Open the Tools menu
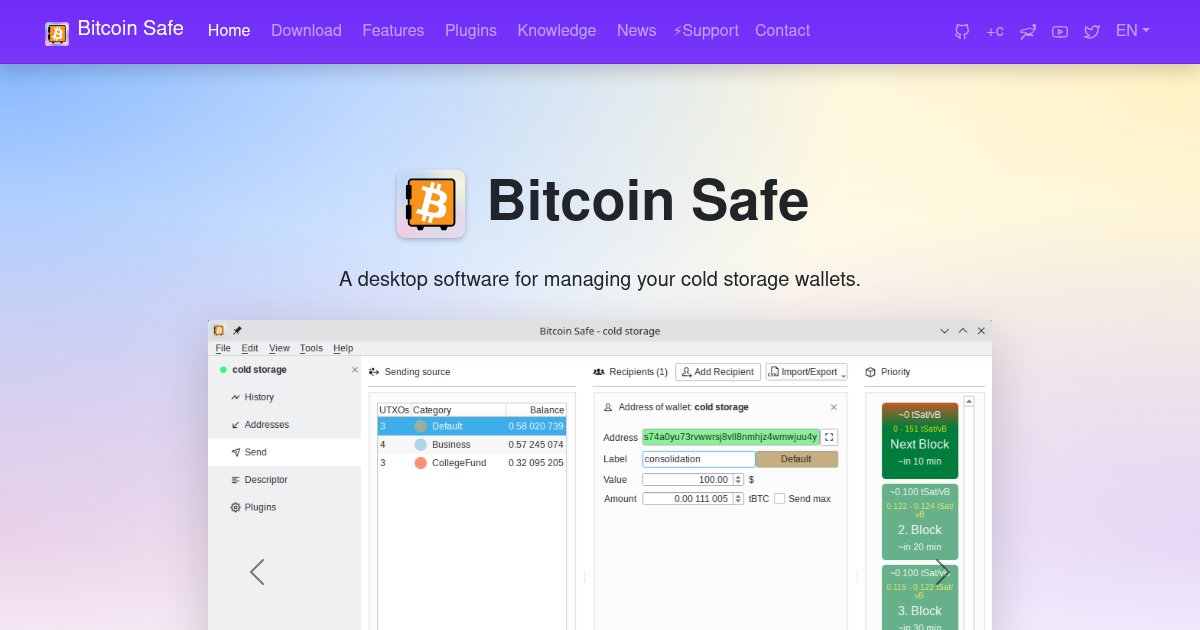 (310, 348)
